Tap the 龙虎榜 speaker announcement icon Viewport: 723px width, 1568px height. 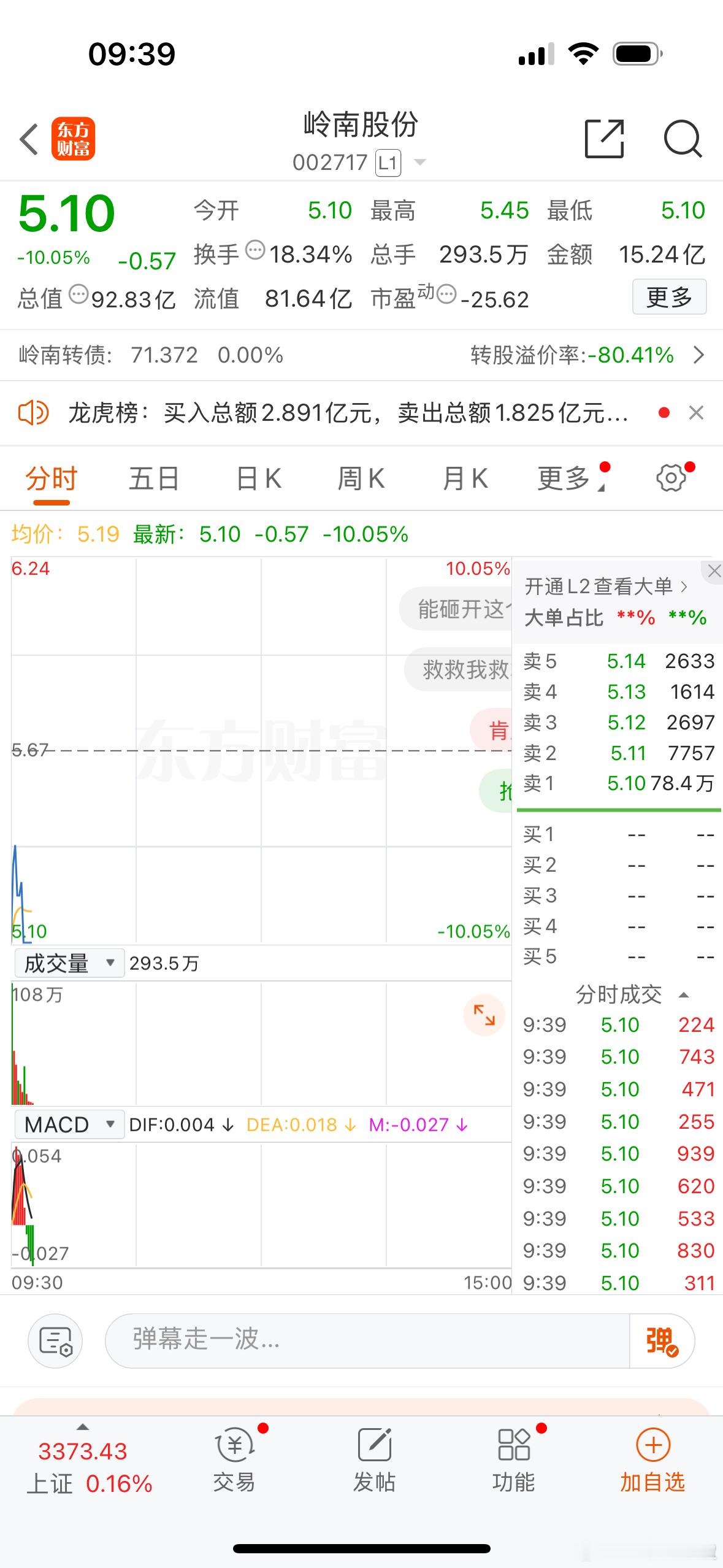33,412
